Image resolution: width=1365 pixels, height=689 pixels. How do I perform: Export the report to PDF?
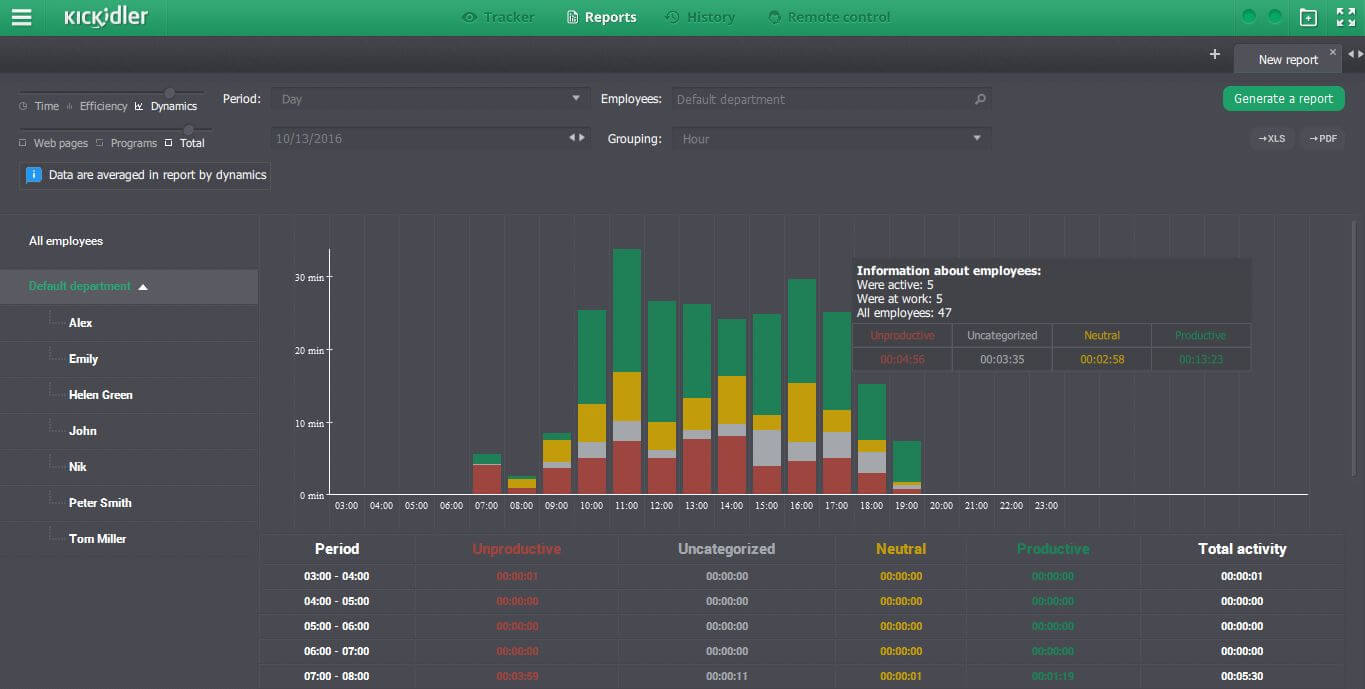pyautogui.click(x=1322, y=138)
